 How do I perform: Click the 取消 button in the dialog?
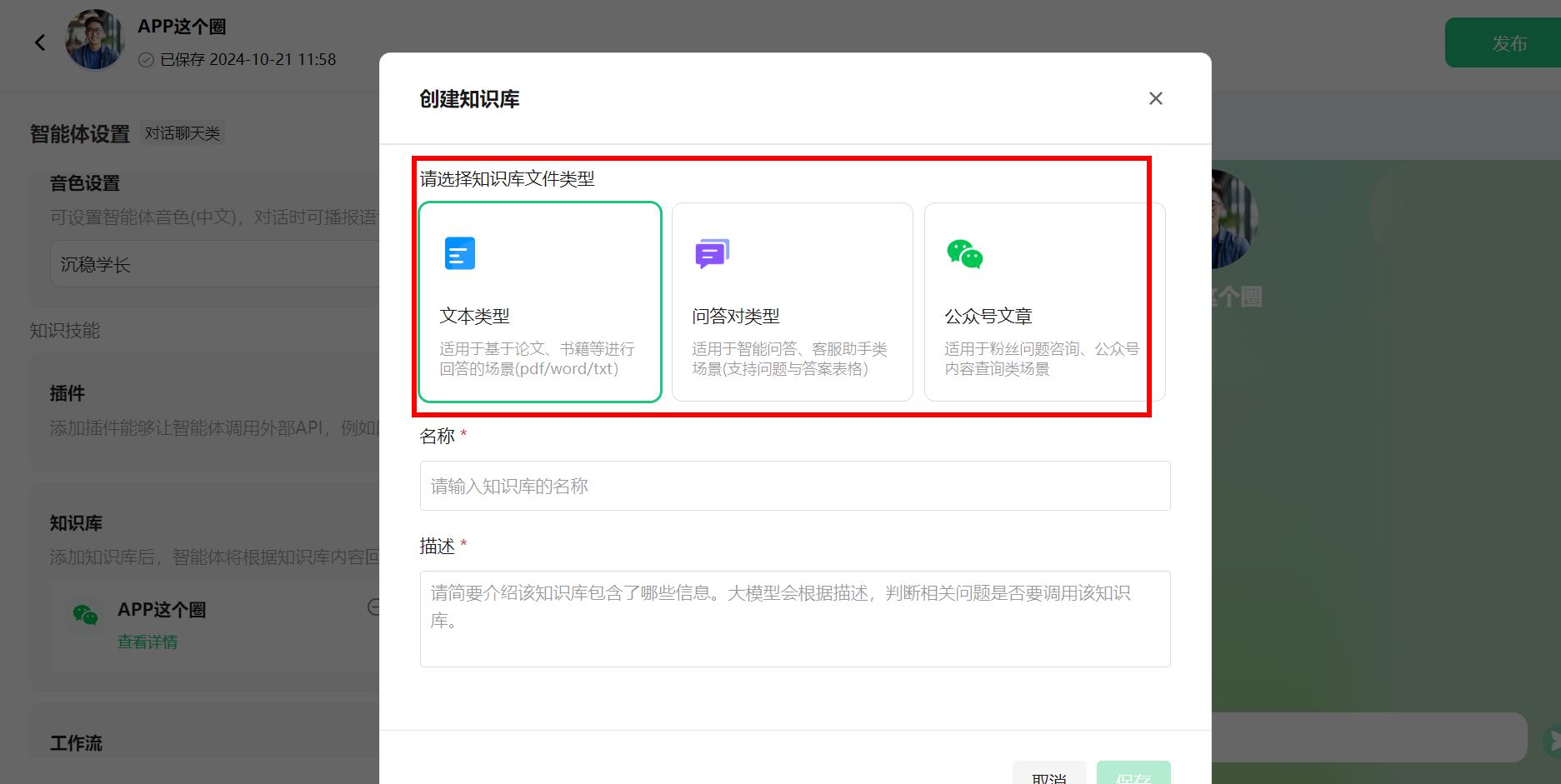click(x=1048, y=776)
